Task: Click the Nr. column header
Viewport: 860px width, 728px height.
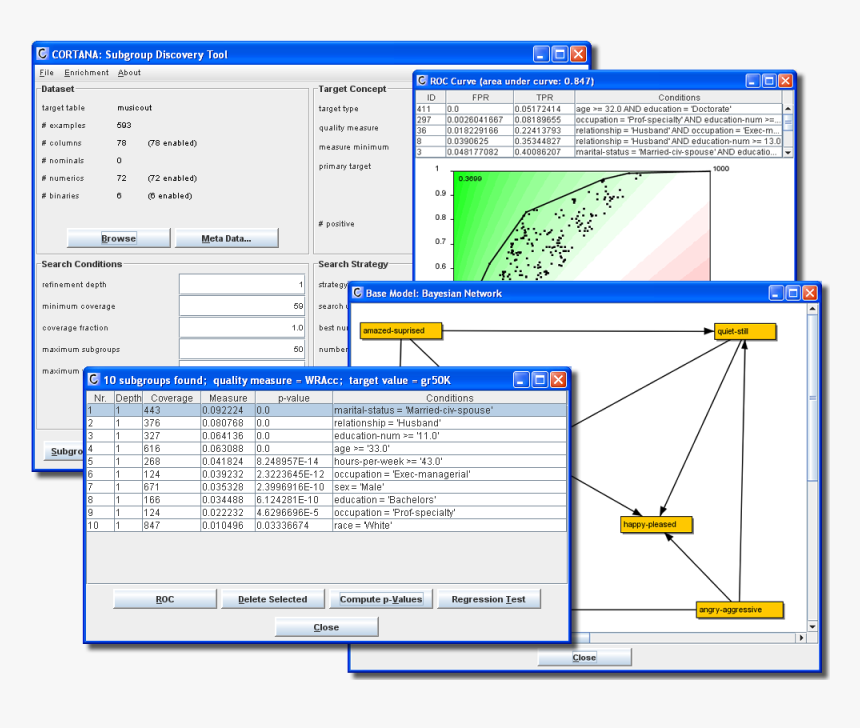Action: [x=100, y=398]
